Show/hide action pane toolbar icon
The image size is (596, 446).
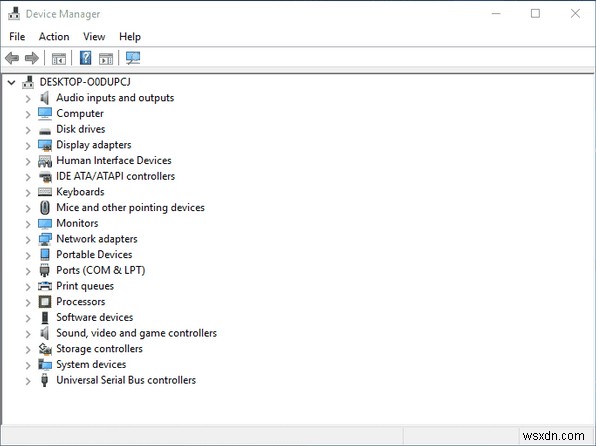click(106, 59)
